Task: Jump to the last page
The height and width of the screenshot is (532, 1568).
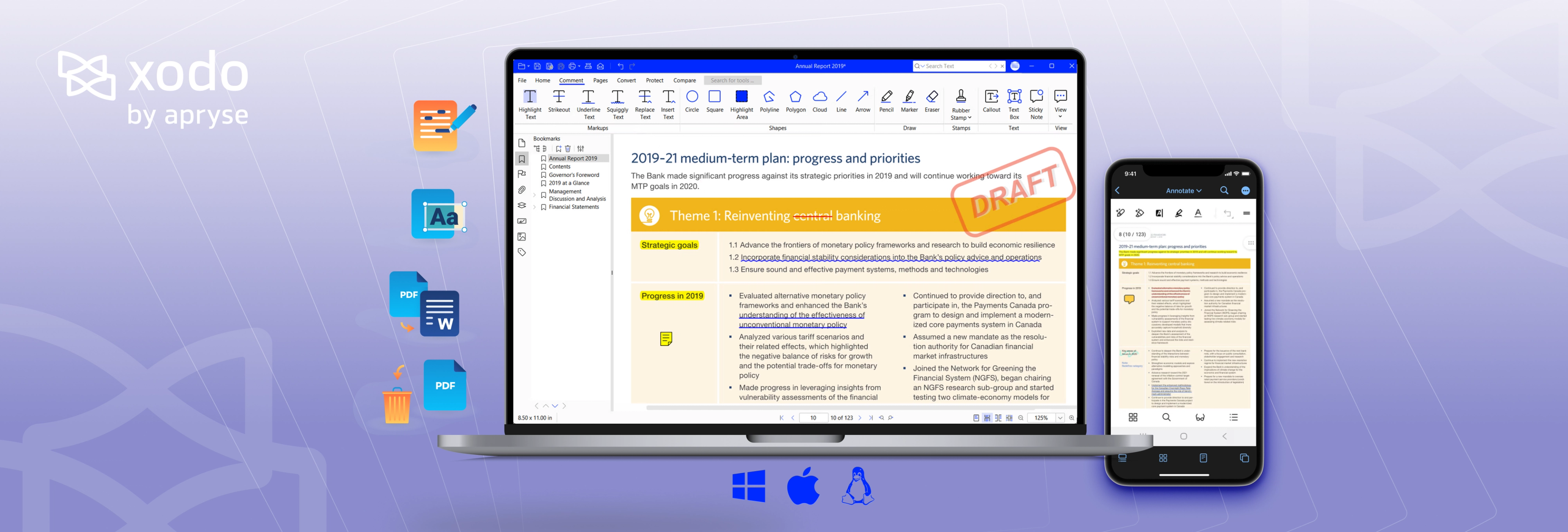Action: tap(871, 418)
